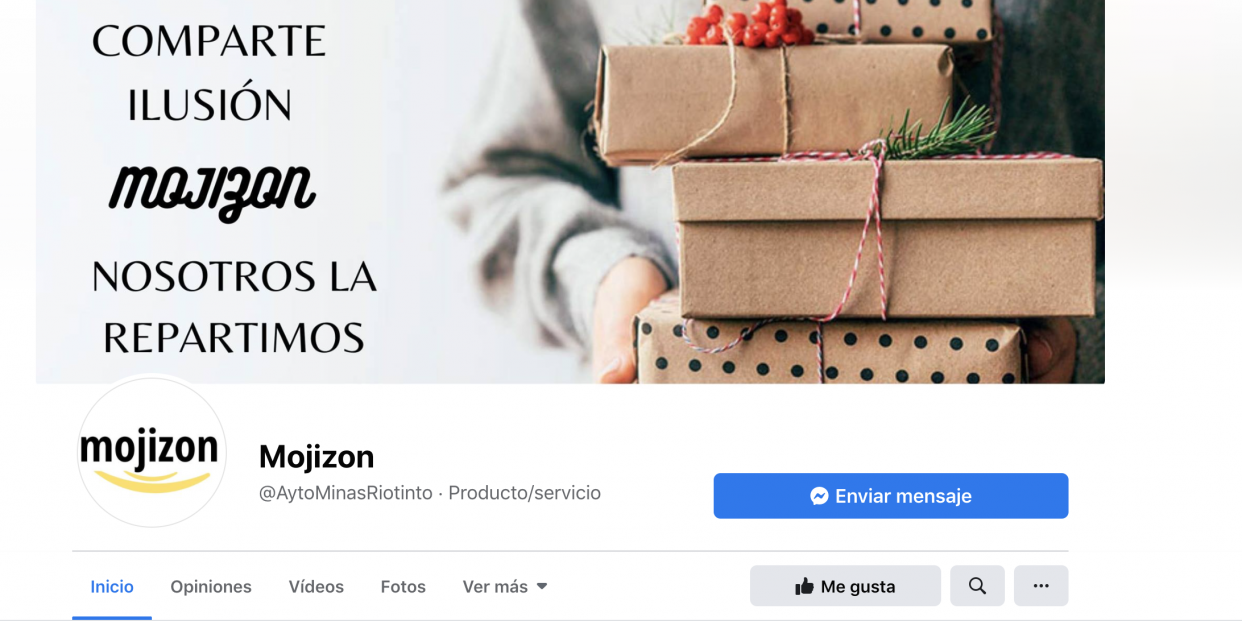Like the page with Me gusta
This screenshot has height=621, width=1242.
[x=845, y=586]
